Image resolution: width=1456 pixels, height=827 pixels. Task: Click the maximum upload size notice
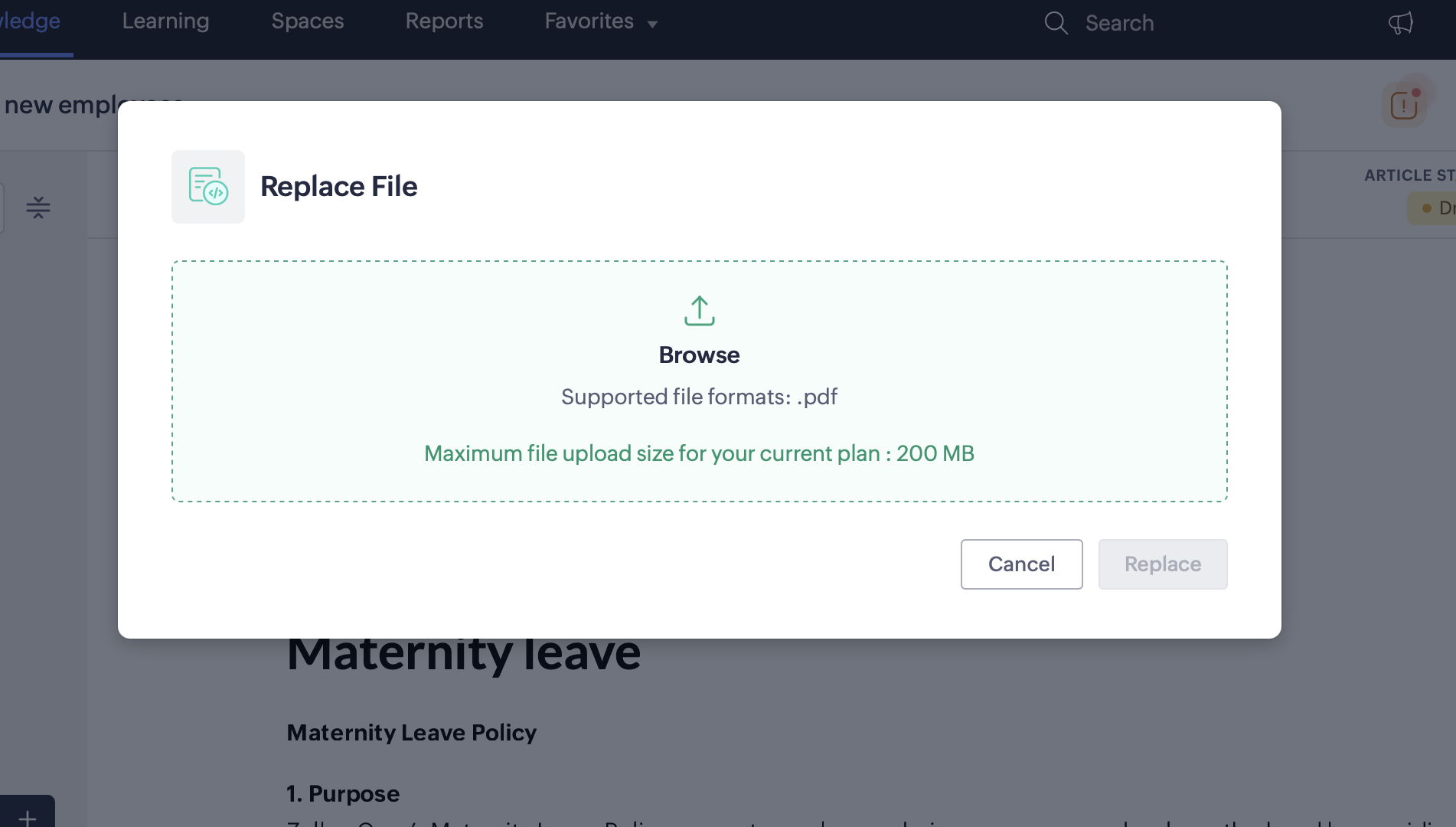click(x=699, y=453)
